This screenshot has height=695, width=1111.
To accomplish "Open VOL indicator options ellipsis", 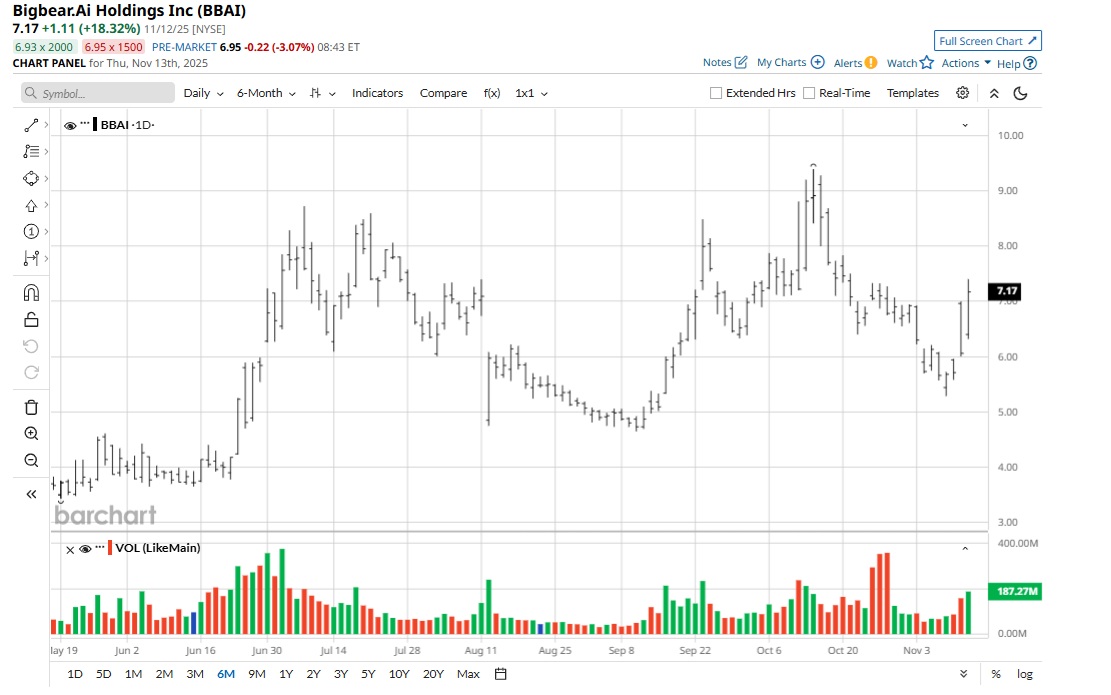I will [100, 546].
